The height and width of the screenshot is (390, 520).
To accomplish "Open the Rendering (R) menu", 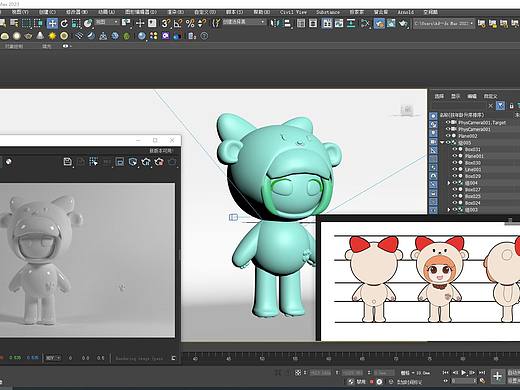I will point(175,12).
